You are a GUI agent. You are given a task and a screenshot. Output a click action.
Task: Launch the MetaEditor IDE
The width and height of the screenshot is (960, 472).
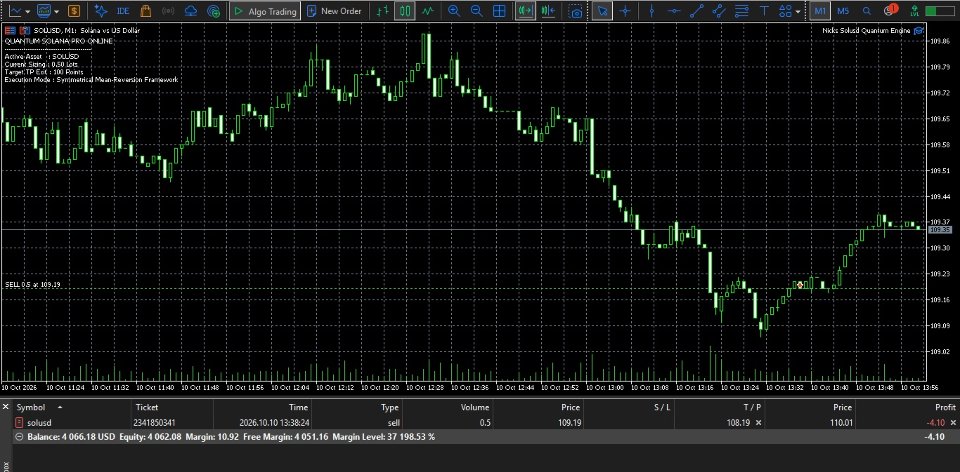123,11
